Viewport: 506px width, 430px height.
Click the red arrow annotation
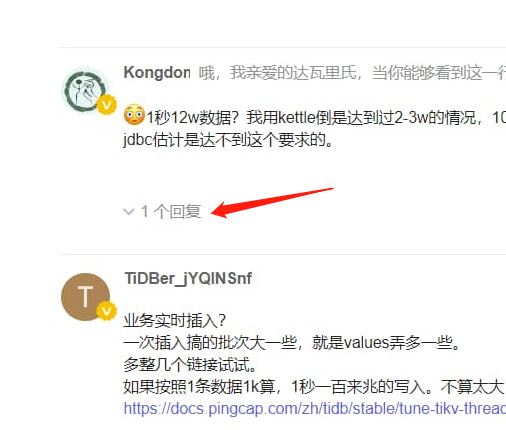(272, 203)
